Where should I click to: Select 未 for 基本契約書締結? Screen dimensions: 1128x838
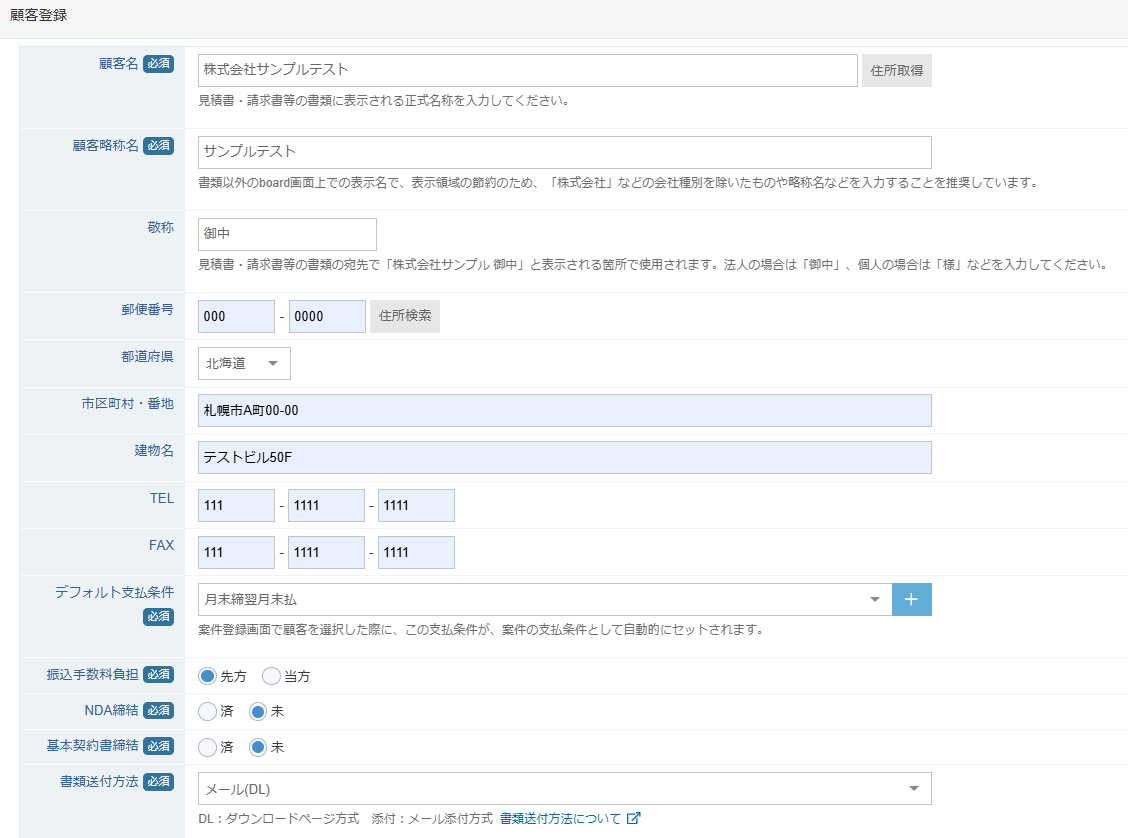[258, 747]
